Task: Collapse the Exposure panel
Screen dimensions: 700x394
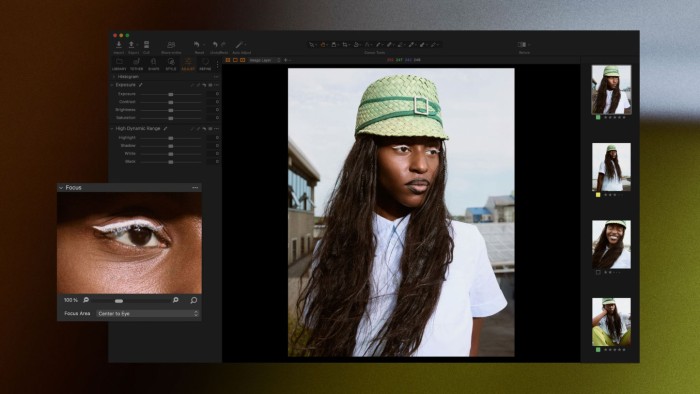Action: click(112, 85)
